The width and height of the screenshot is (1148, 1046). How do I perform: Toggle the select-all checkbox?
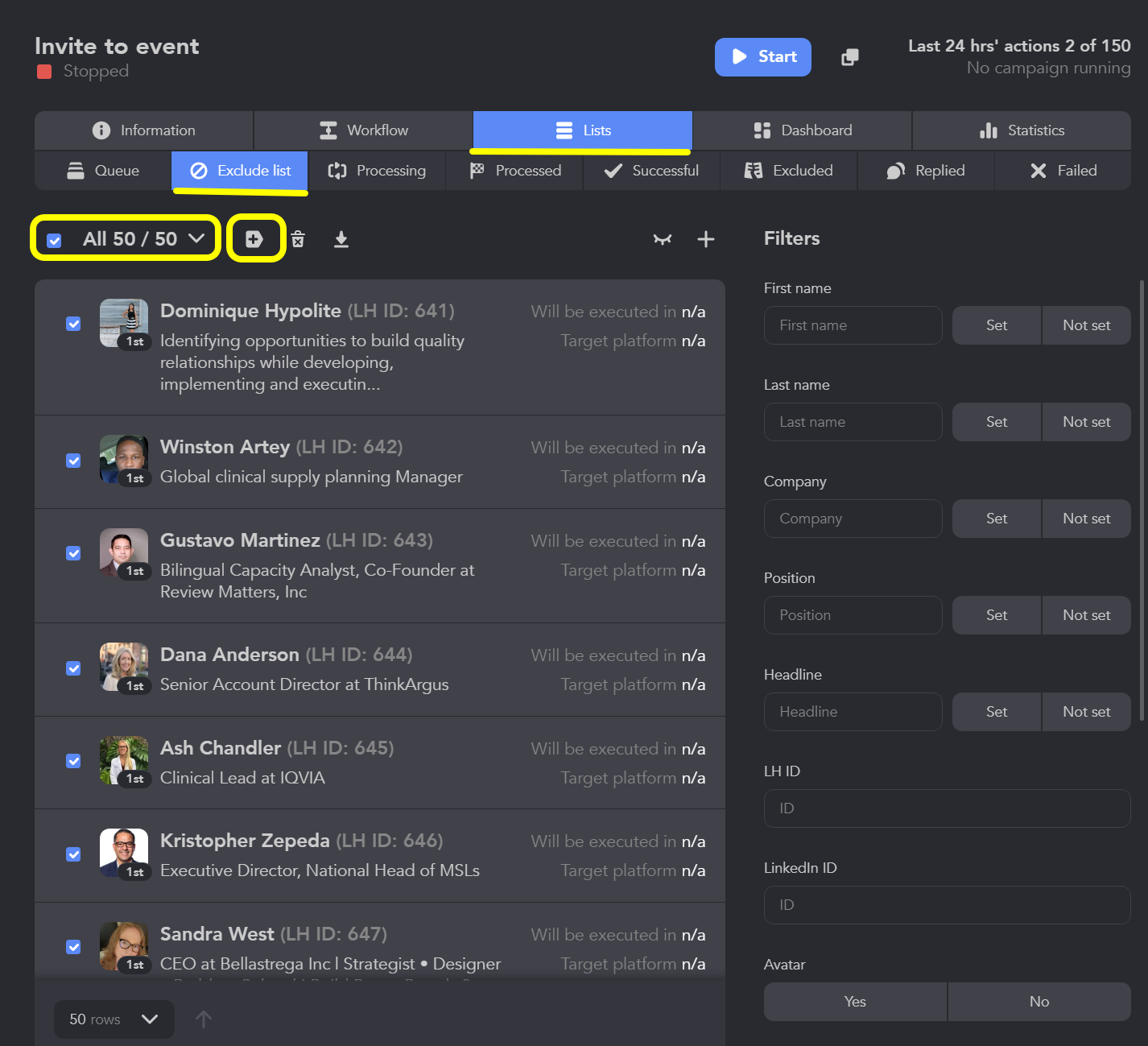tap(55, 240)
